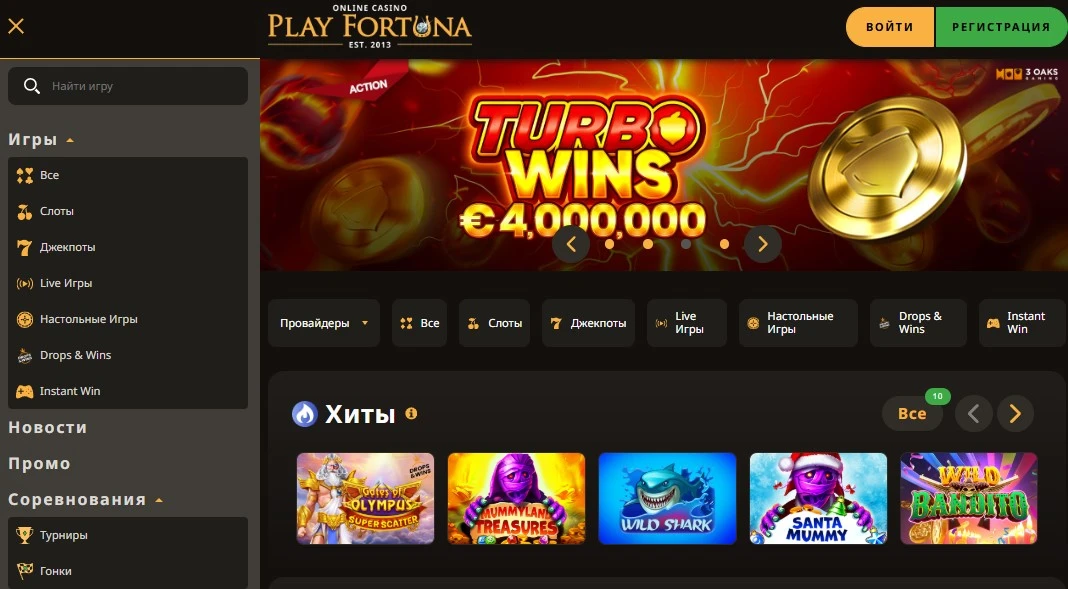
Task: Open Турниры trophy icon in sidebar
Action: click(25, 536)
